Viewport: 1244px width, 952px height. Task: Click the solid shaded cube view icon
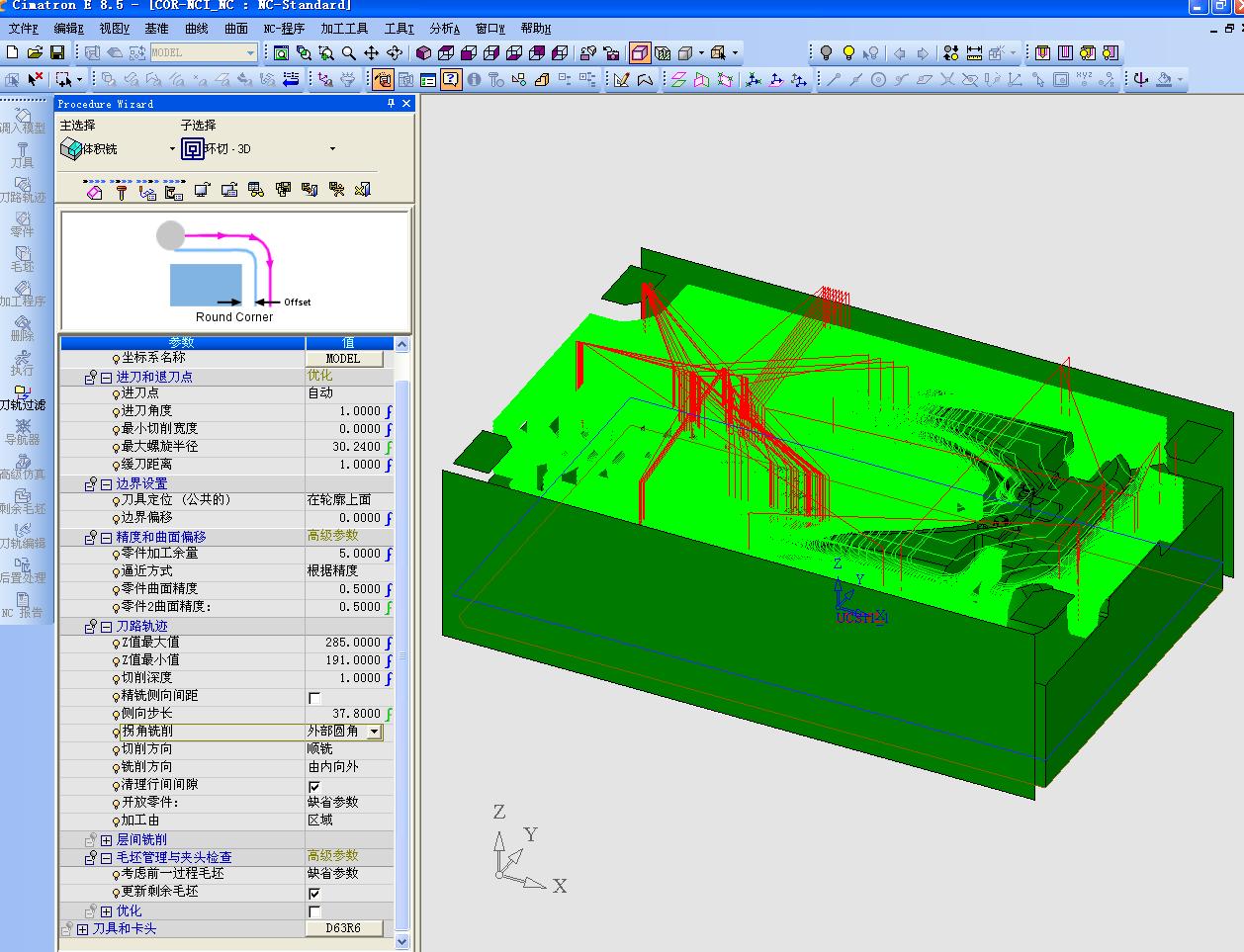click(423, 52)
